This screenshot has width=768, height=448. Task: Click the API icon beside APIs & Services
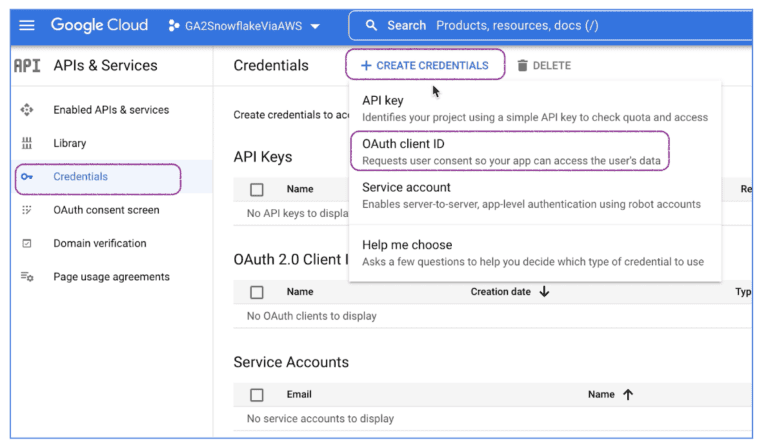[x=27, y=65]
